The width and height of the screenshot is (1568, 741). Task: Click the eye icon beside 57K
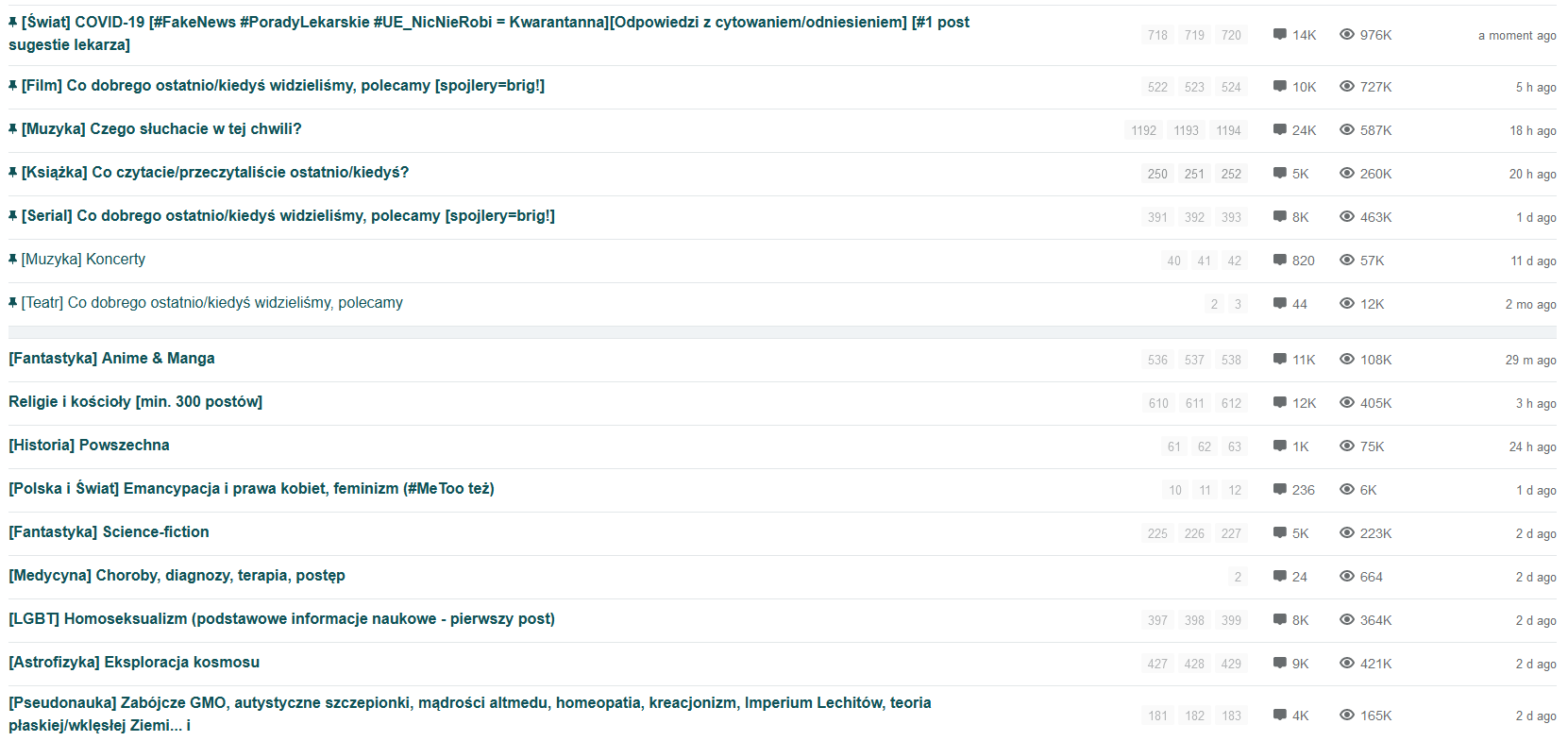[x=1347, y=261]
